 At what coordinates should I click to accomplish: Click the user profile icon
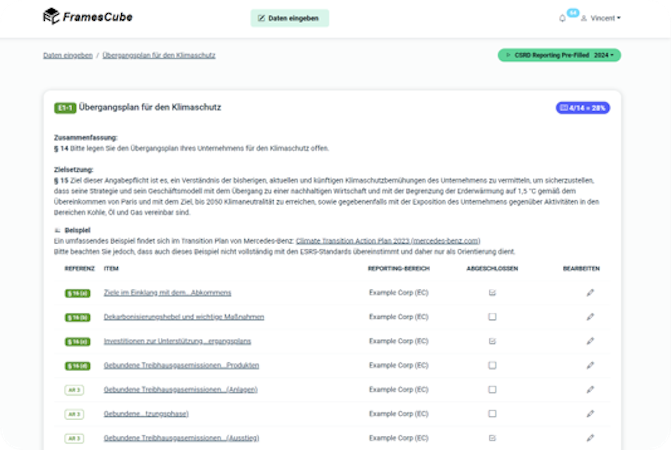coord(584,18)
